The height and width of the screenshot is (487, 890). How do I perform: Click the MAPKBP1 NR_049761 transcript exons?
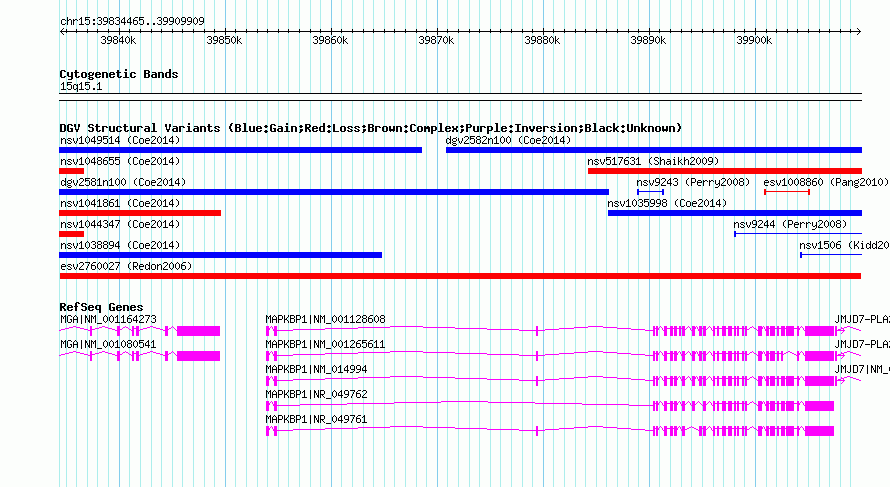click(x=550, y=431)
